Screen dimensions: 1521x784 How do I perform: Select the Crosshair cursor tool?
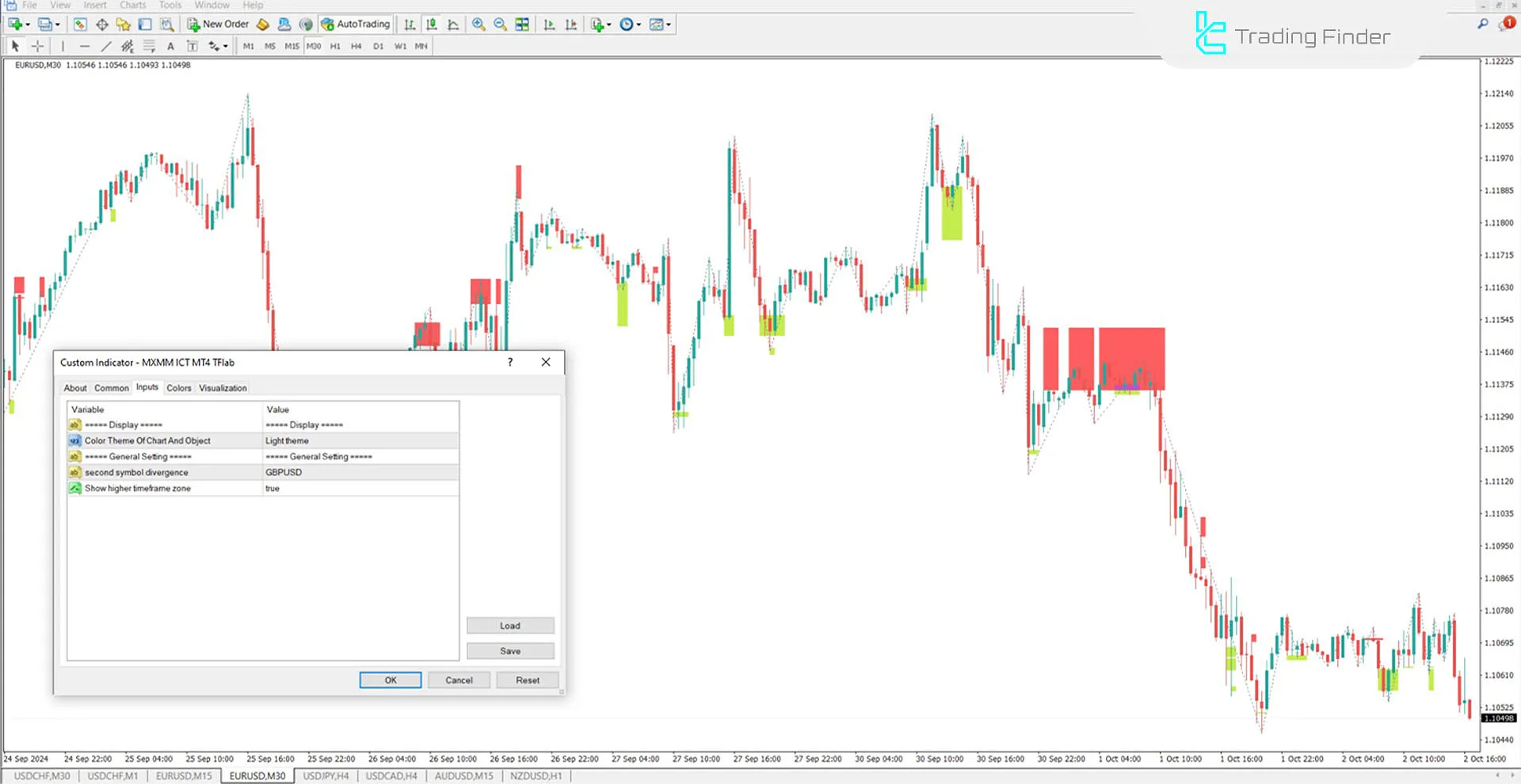coord(37,46)
